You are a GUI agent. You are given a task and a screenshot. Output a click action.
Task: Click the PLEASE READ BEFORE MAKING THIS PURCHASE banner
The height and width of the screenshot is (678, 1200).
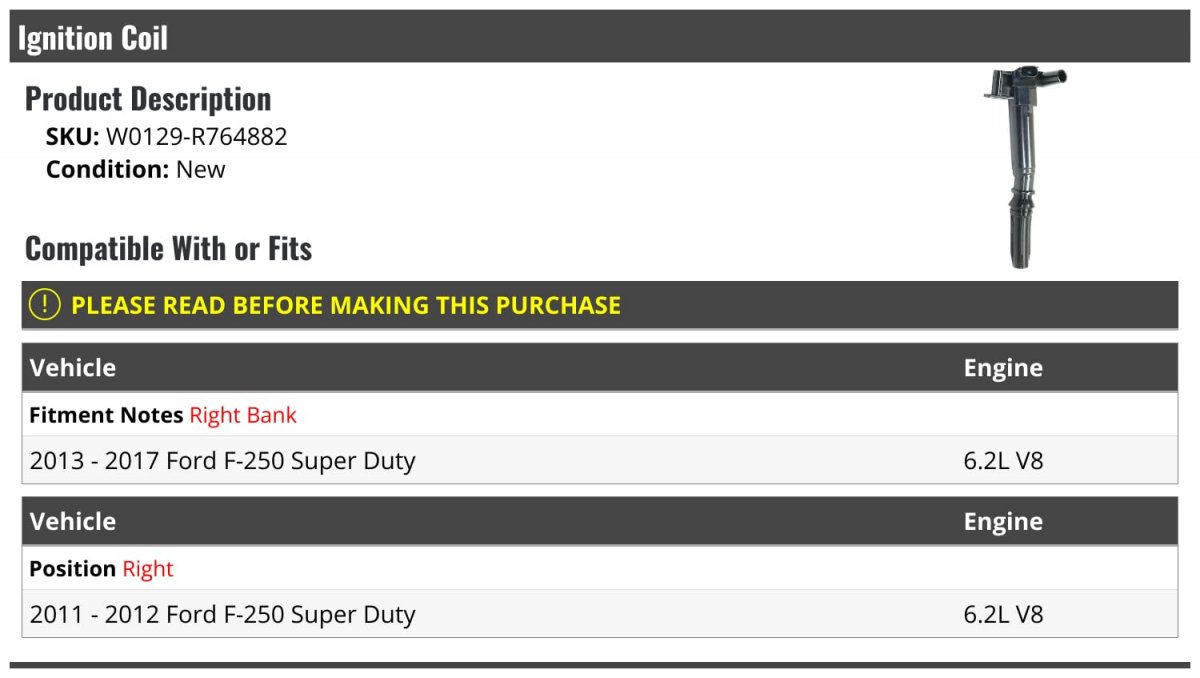(x=600, y=305)
